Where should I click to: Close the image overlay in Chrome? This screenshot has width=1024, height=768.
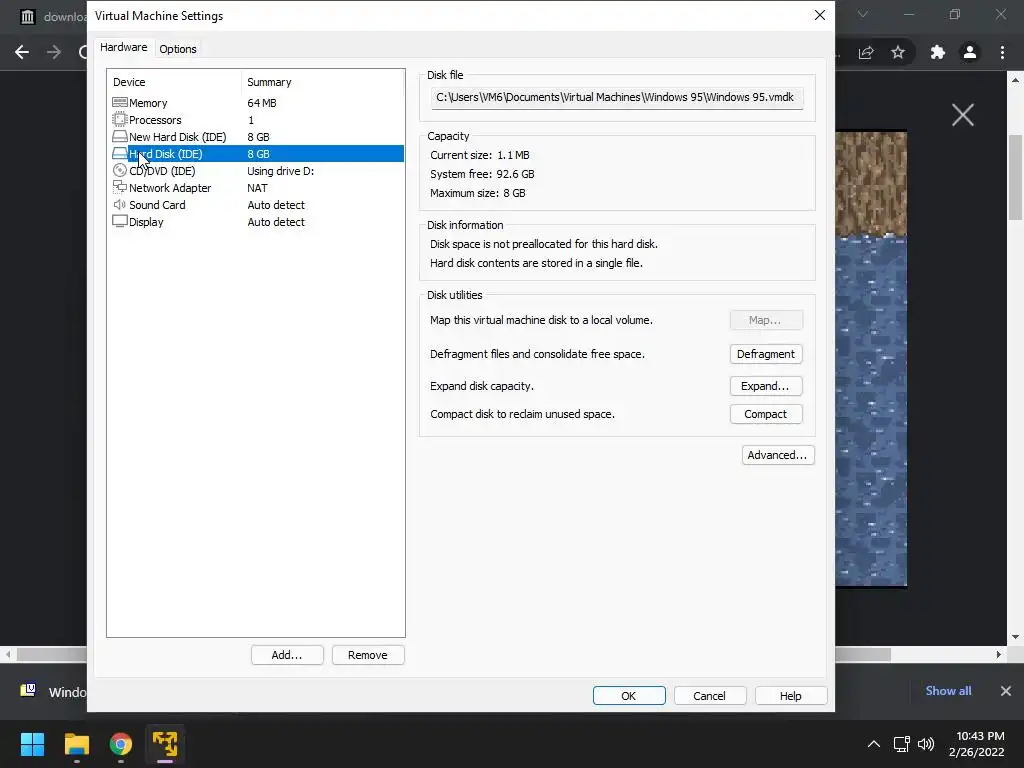[963, 115]
